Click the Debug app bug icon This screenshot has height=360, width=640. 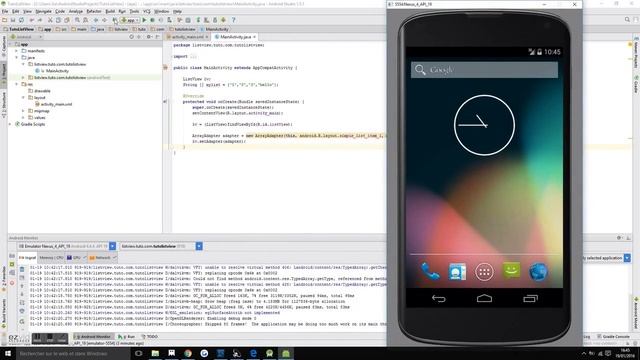click(152, 20)
